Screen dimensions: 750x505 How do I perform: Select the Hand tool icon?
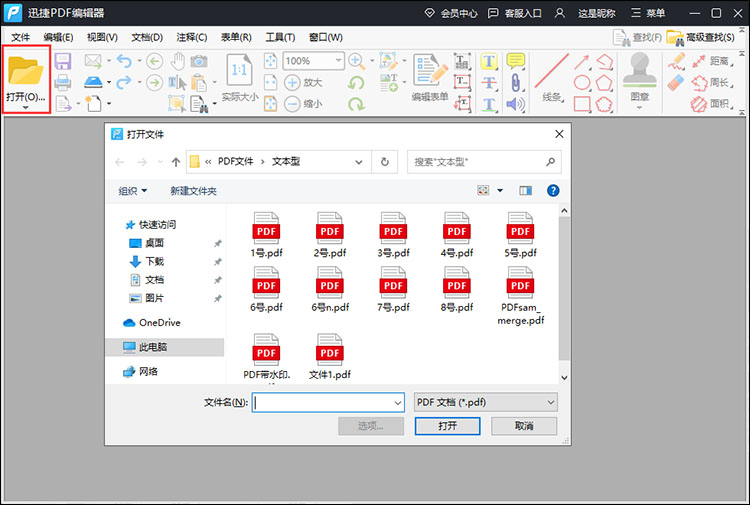177,61
